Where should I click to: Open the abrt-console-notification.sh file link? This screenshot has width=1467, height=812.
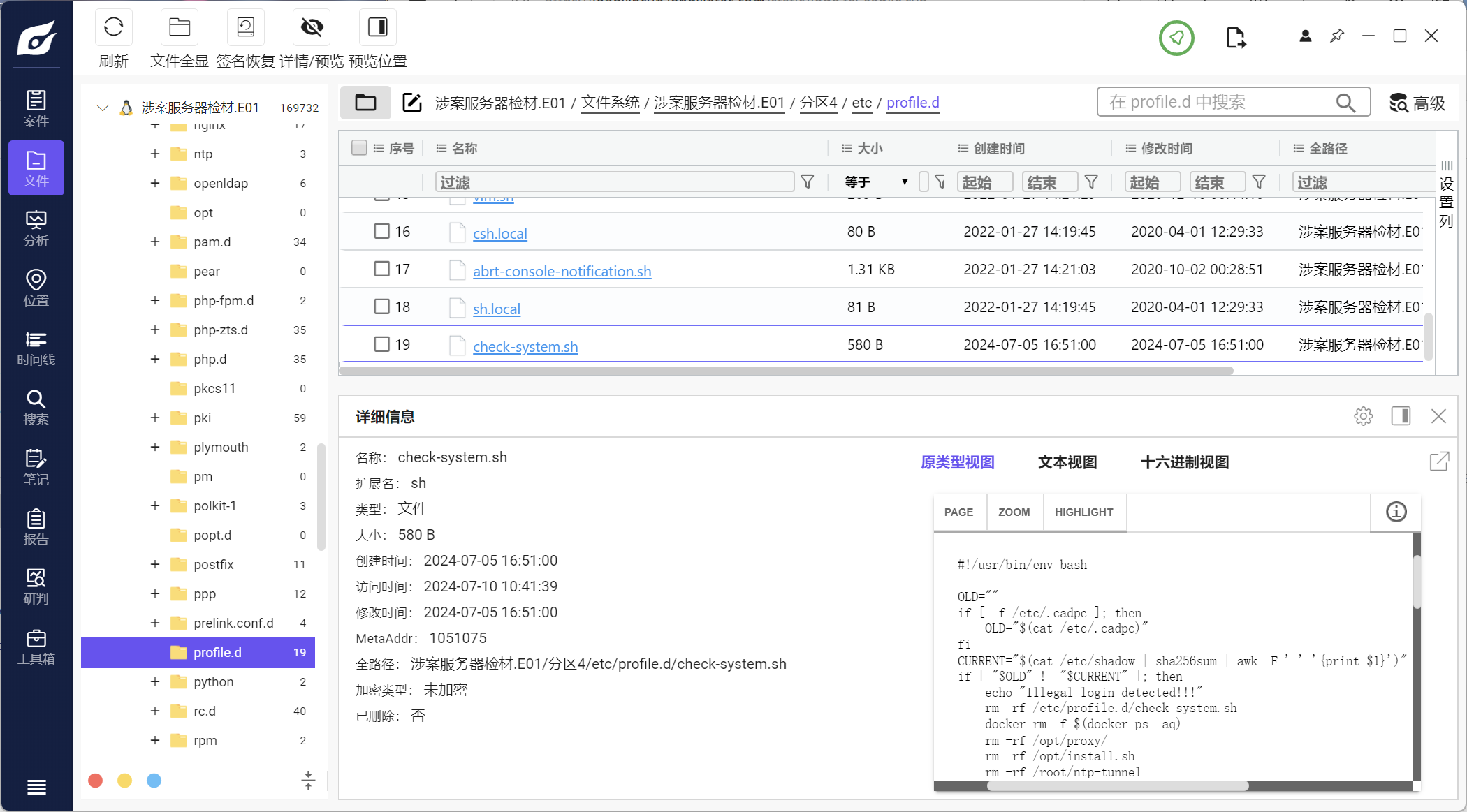pyautogui.click(x=562, y=271)
